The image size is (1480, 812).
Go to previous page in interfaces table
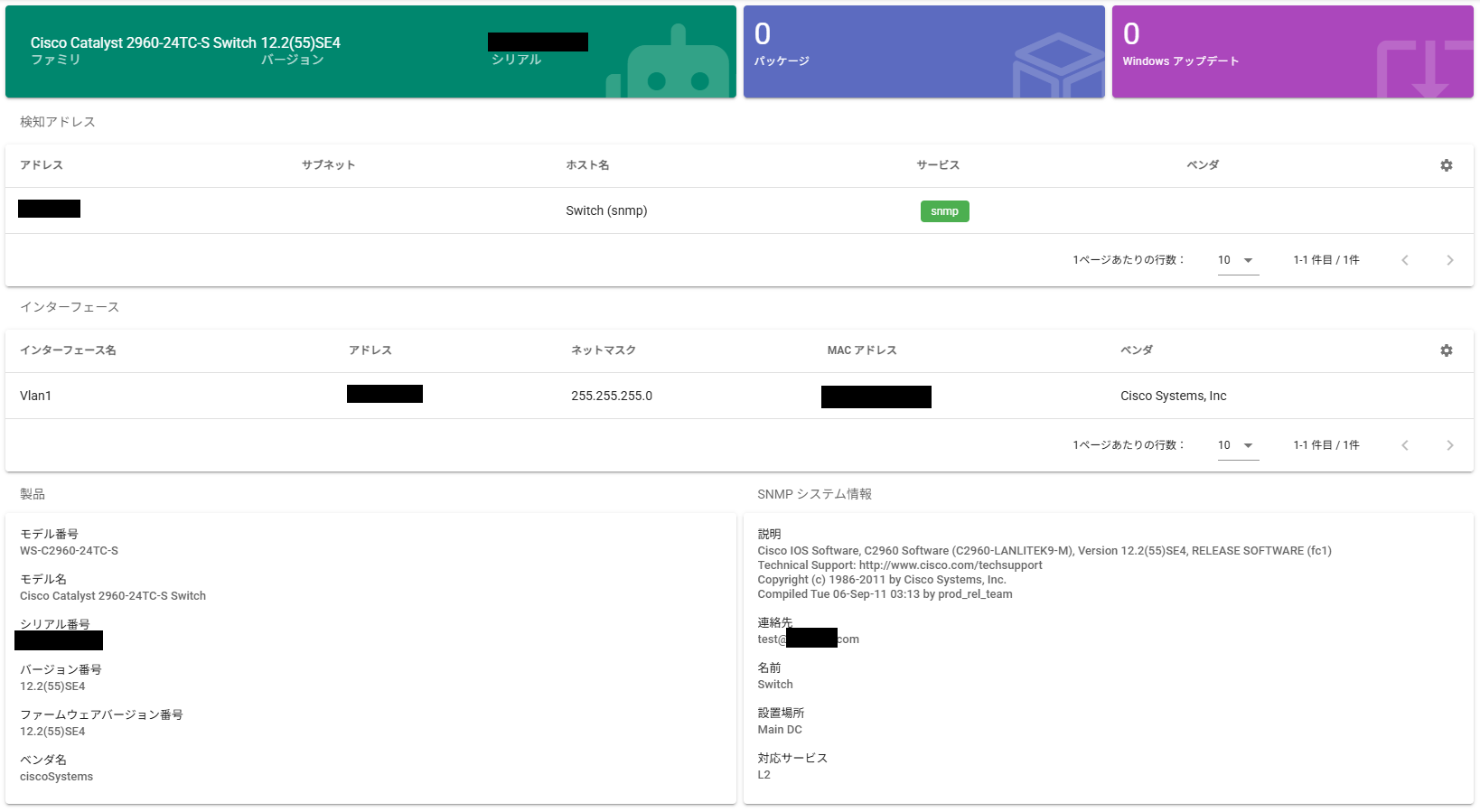click(1405, 445)
